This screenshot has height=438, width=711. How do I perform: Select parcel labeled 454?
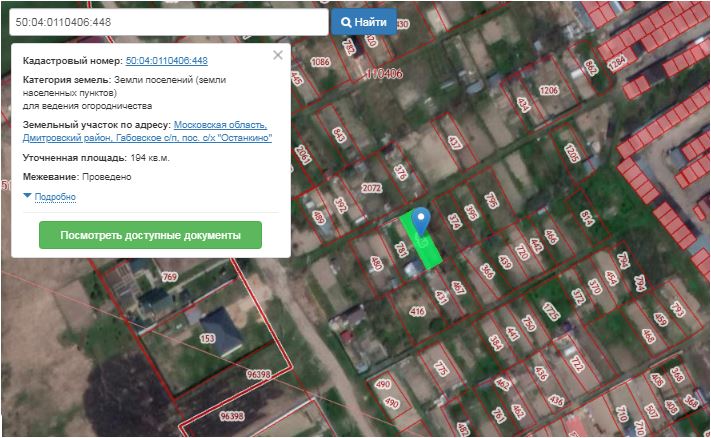coord(611,277)
